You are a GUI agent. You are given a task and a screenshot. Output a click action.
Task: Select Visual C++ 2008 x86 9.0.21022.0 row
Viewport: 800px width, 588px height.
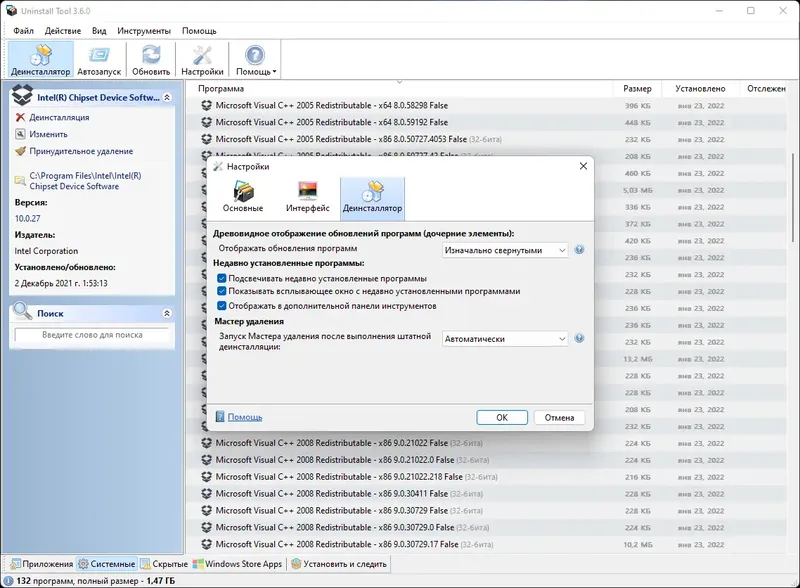pyautogui.click(x=485, y=460)
